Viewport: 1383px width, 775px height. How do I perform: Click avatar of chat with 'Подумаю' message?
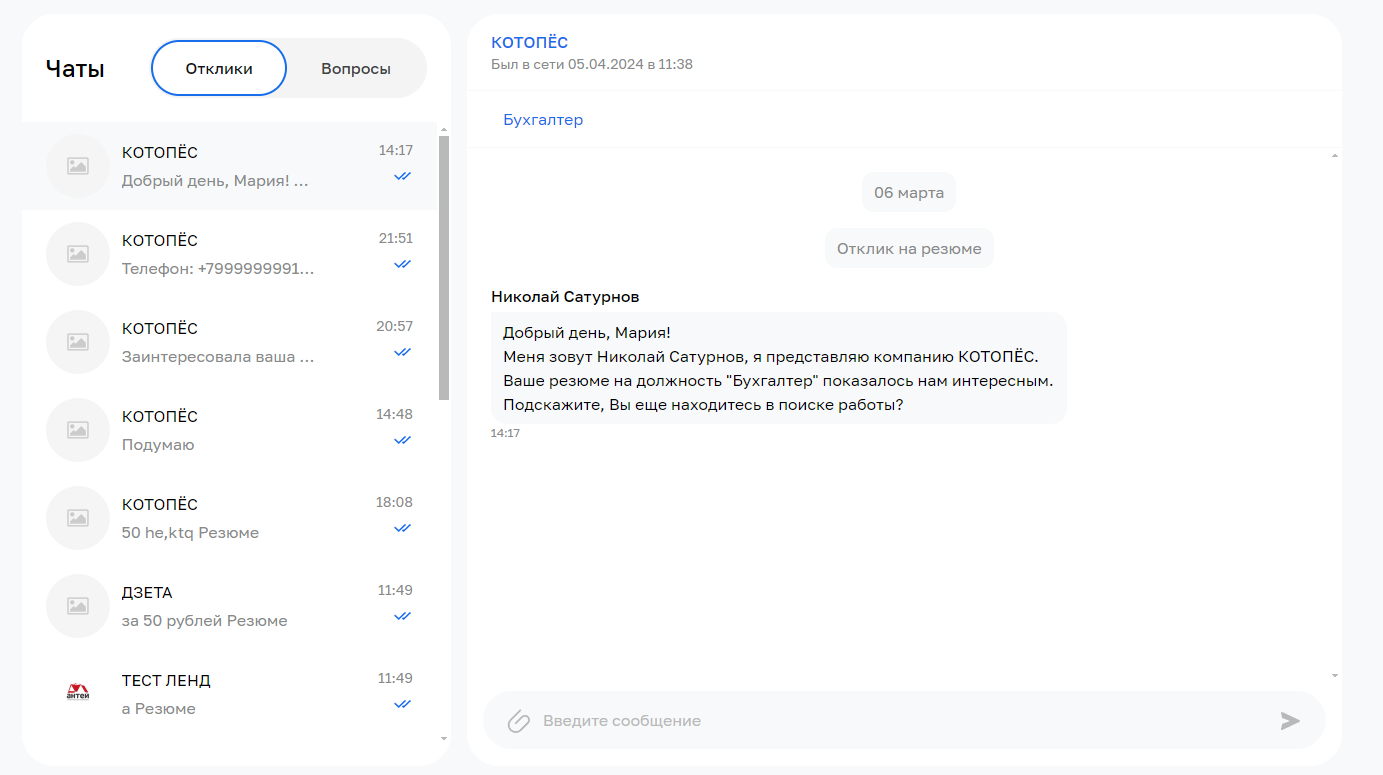tap(78, 430)
